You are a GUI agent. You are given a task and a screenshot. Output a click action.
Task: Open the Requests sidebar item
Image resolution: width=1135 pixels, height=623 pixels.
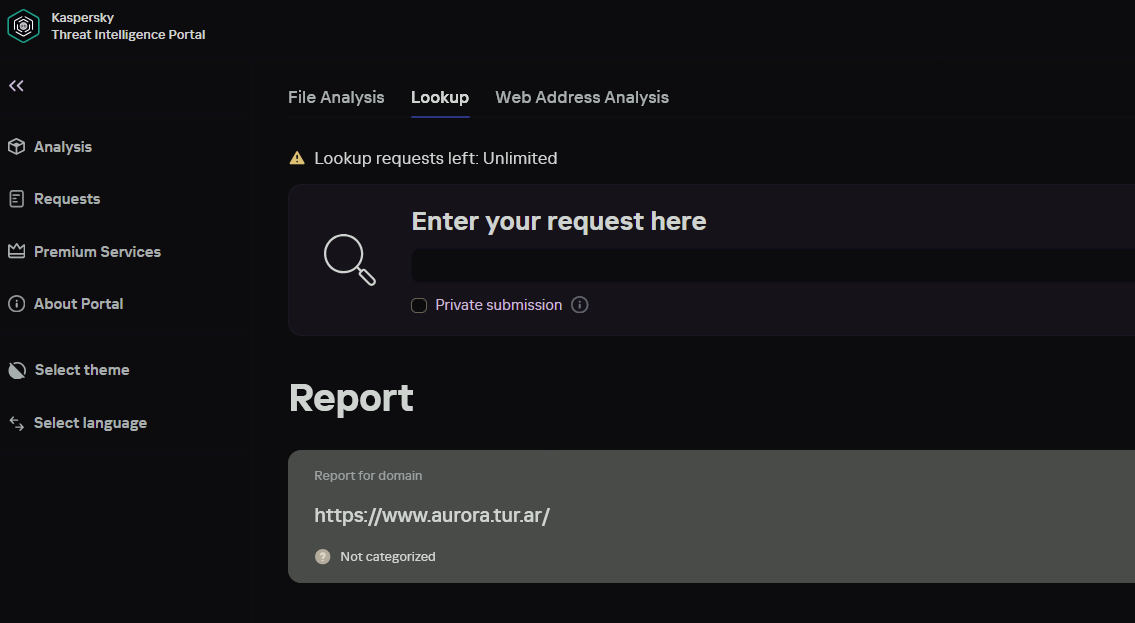[x=67, y=199]
